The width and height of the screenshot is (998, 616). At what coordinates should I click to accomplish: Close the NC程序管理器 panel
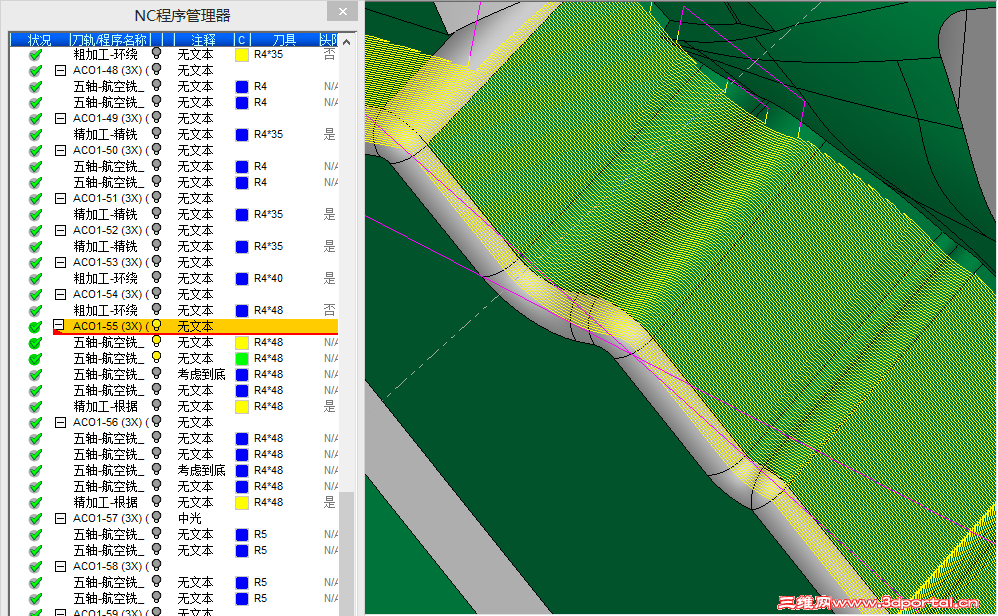click(343, 11)
